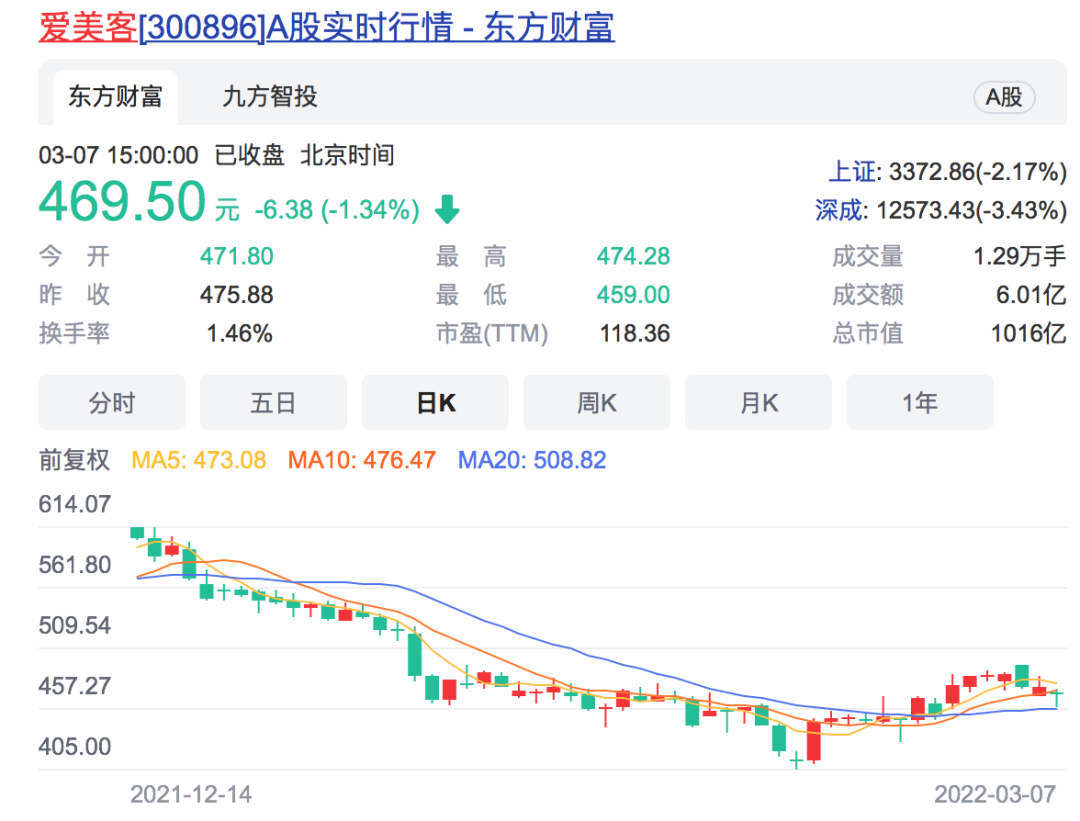1080x821 pixels.
Task: Switch to the 周K weekly chart
Action: coord(596,401)
